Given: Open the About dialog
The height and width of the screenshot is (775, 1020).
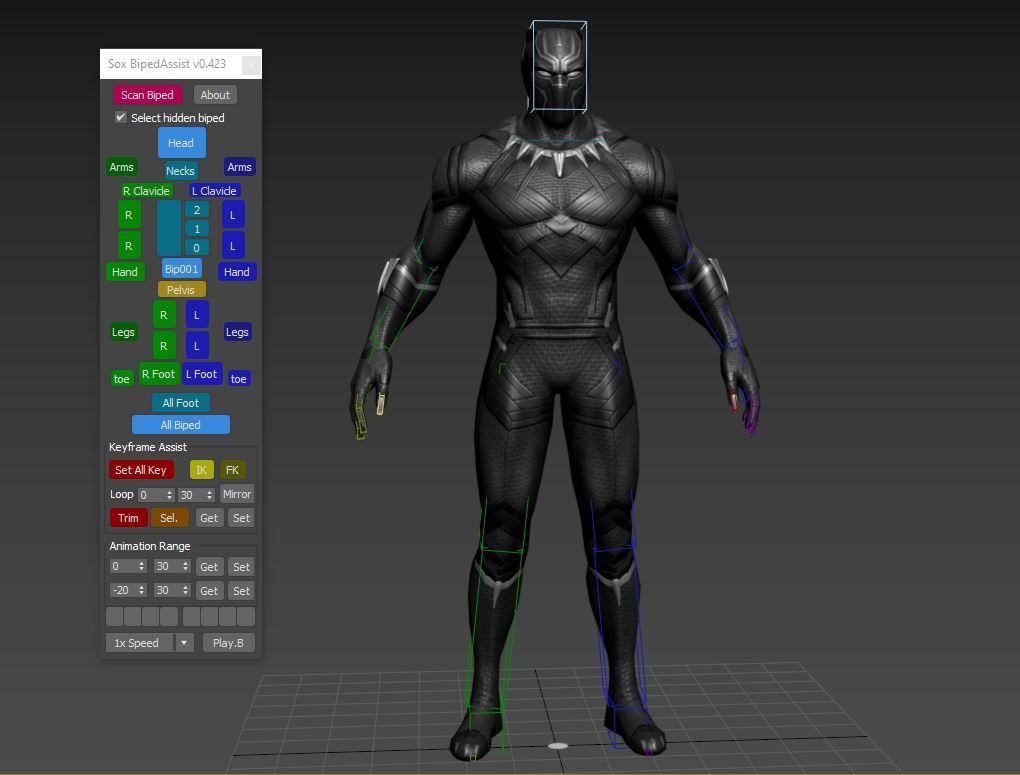Looking at the screenshot, I should (215, 95).
